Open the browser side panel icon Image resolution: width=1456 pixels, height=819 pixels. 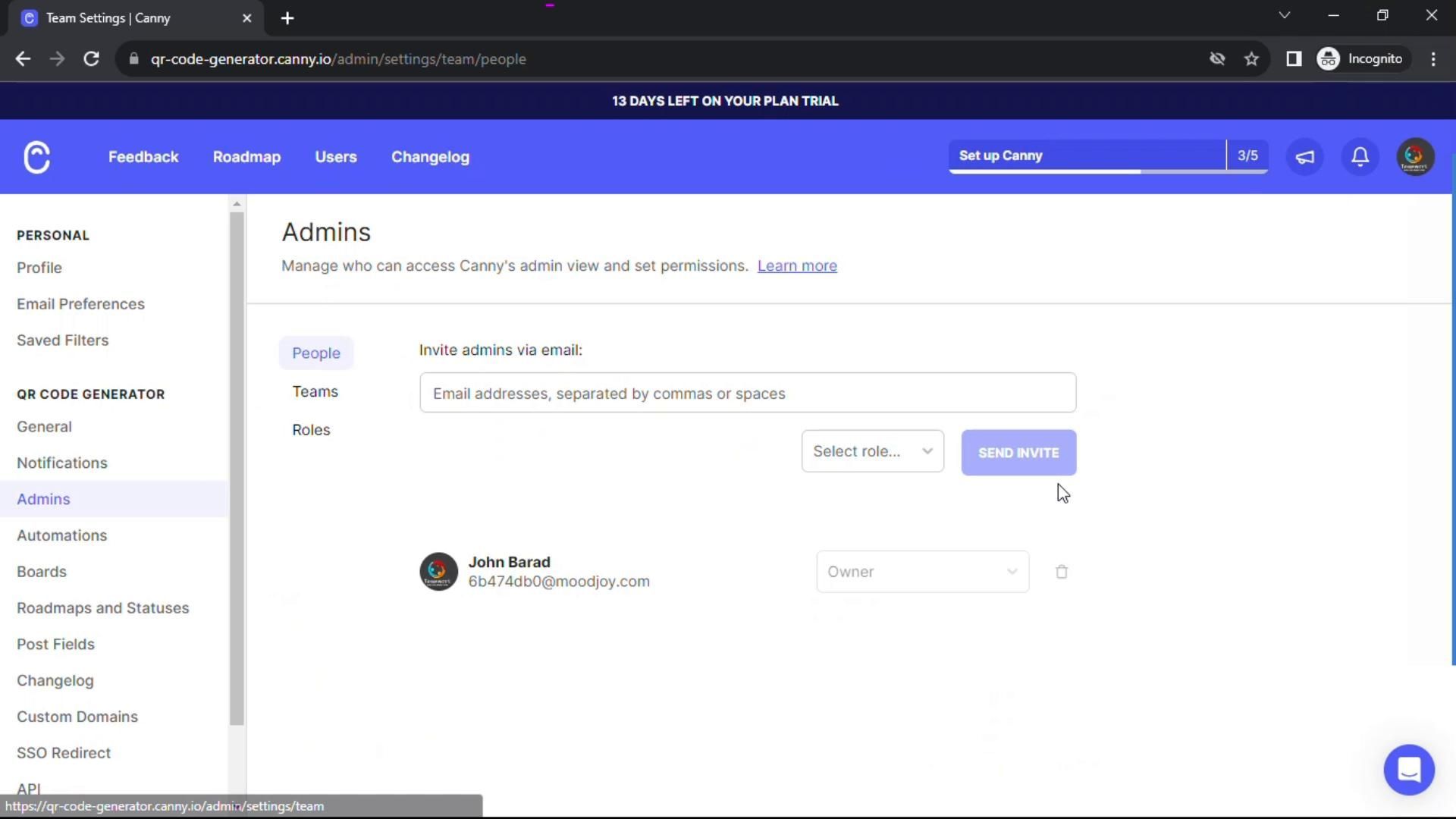(1294, 59)
